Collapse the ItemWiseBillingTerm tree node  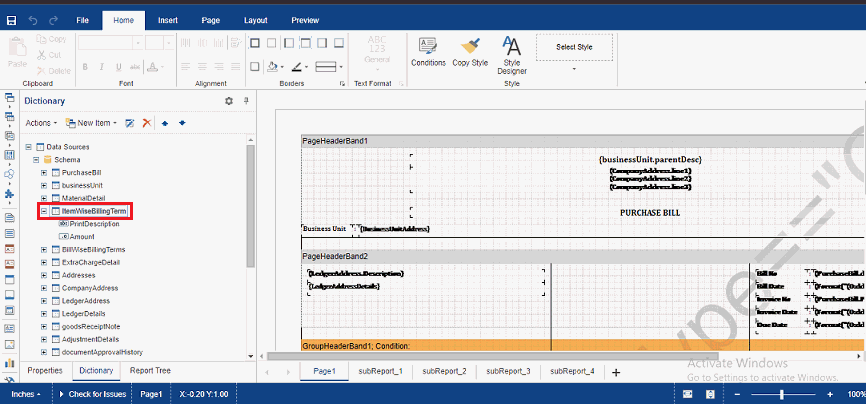pyautogui.click(x=44, y=211)
